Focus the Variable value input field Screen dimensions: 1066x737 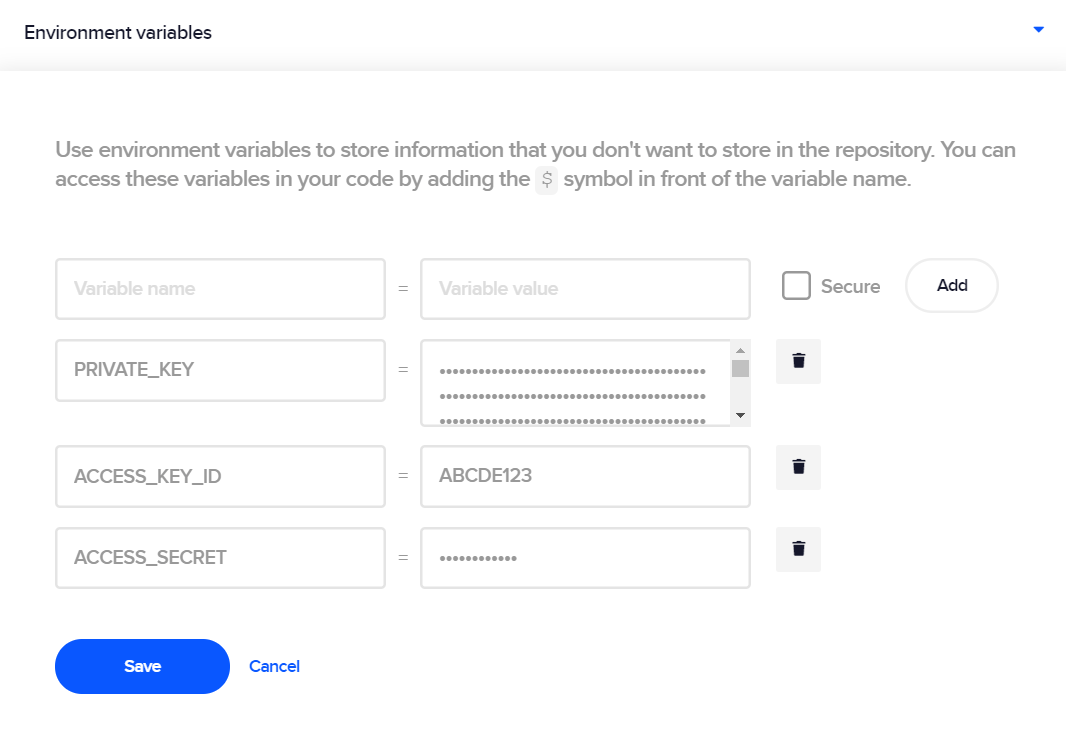pos(585,289)
